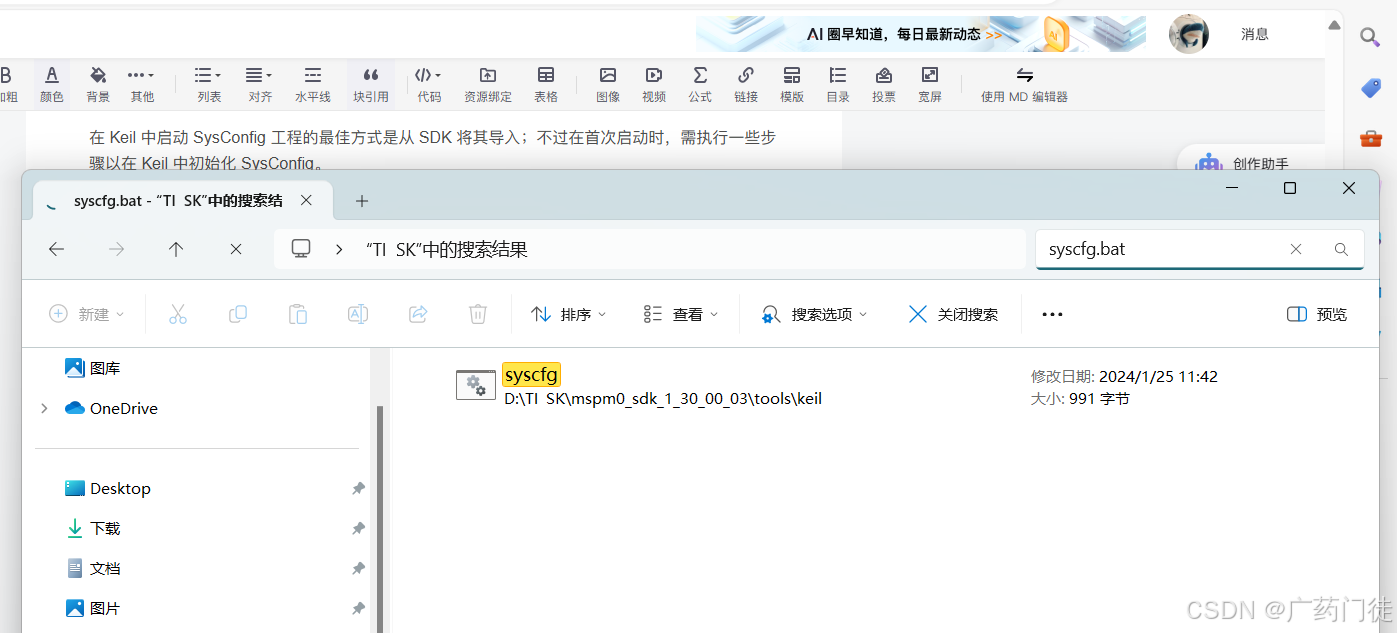Go back in File Explorer

56,250
